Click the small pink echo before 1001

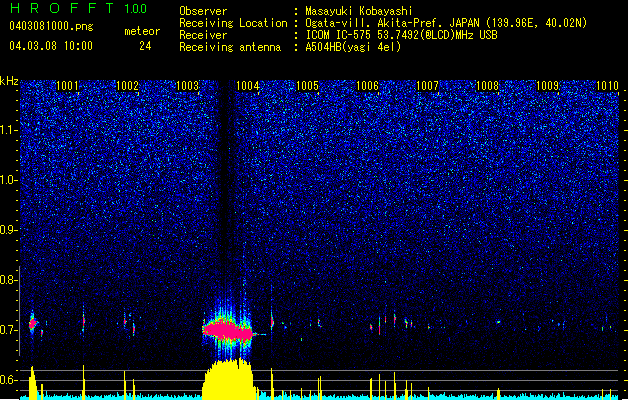pyautogui.click(x=33, y=323)
